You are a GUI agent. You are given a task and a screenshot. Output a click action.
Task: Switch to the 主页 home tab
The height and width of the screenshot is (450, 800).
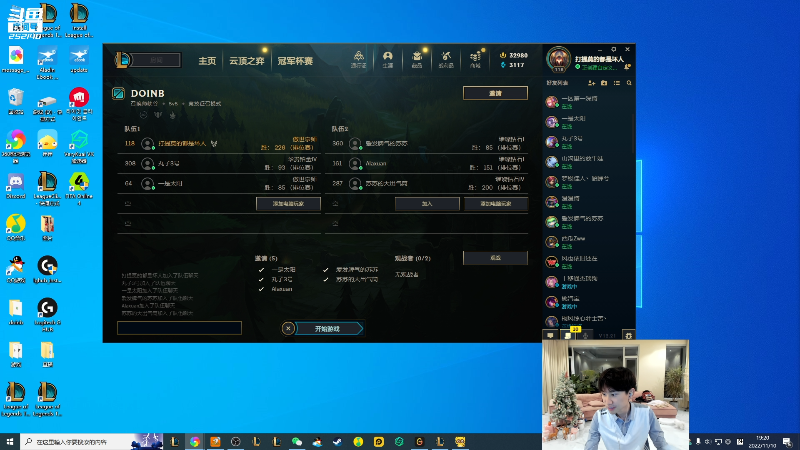(x=207, y=61)
